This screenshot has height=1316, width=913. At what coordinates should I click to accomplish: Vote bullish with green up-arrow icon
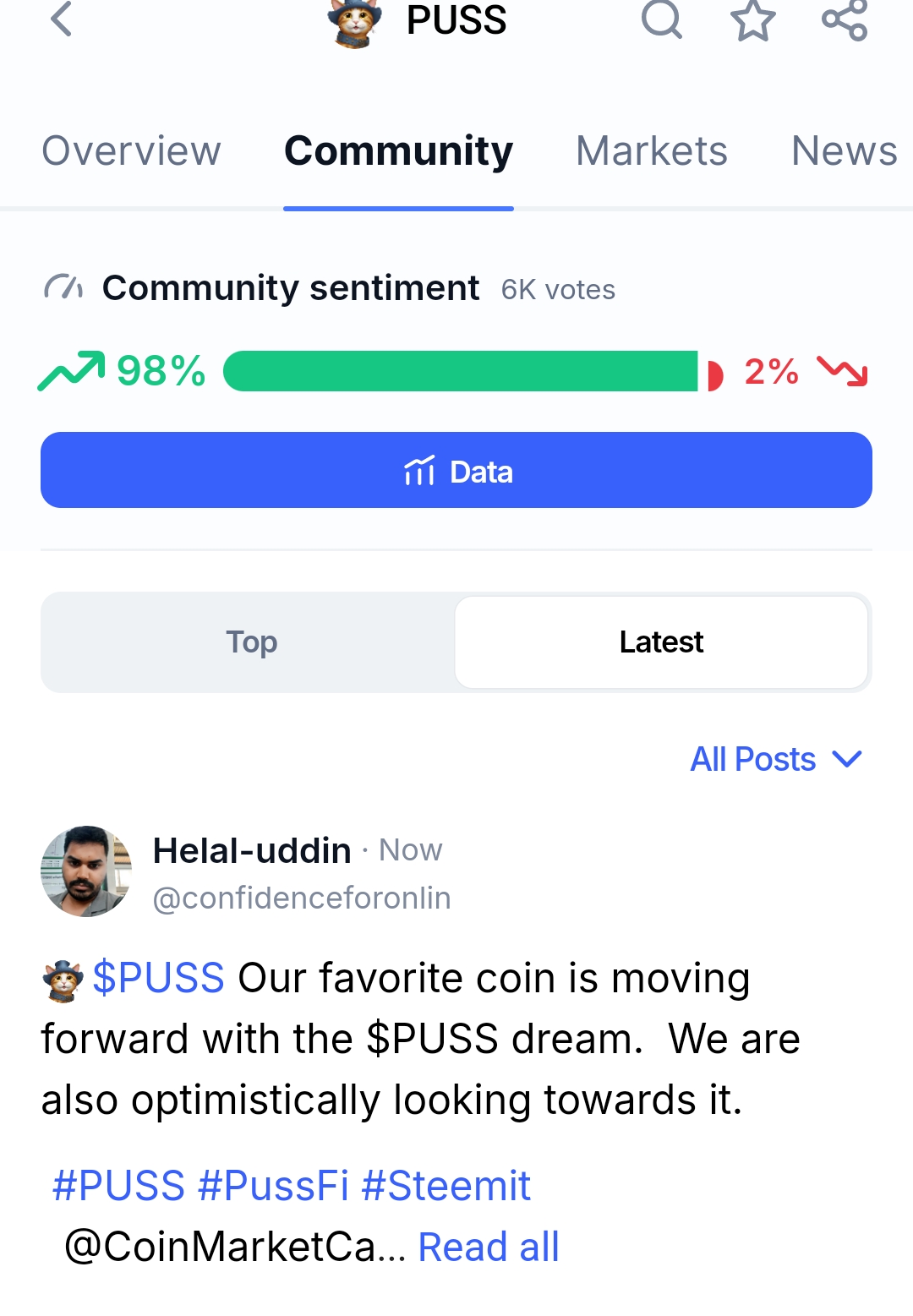coord(71,371)
